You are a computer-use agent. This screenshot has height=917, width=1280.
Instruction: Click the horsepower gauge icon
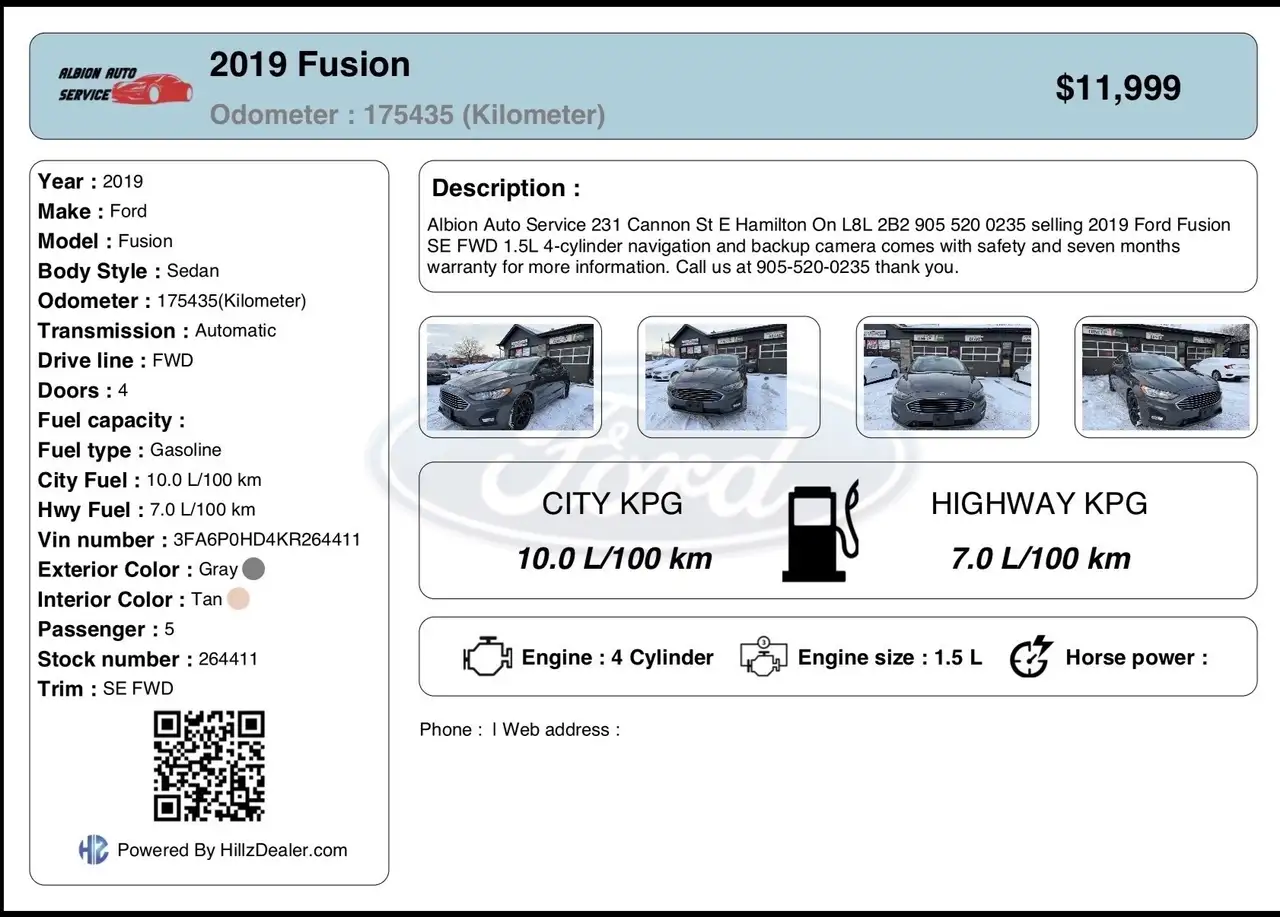coord(1031,657)
